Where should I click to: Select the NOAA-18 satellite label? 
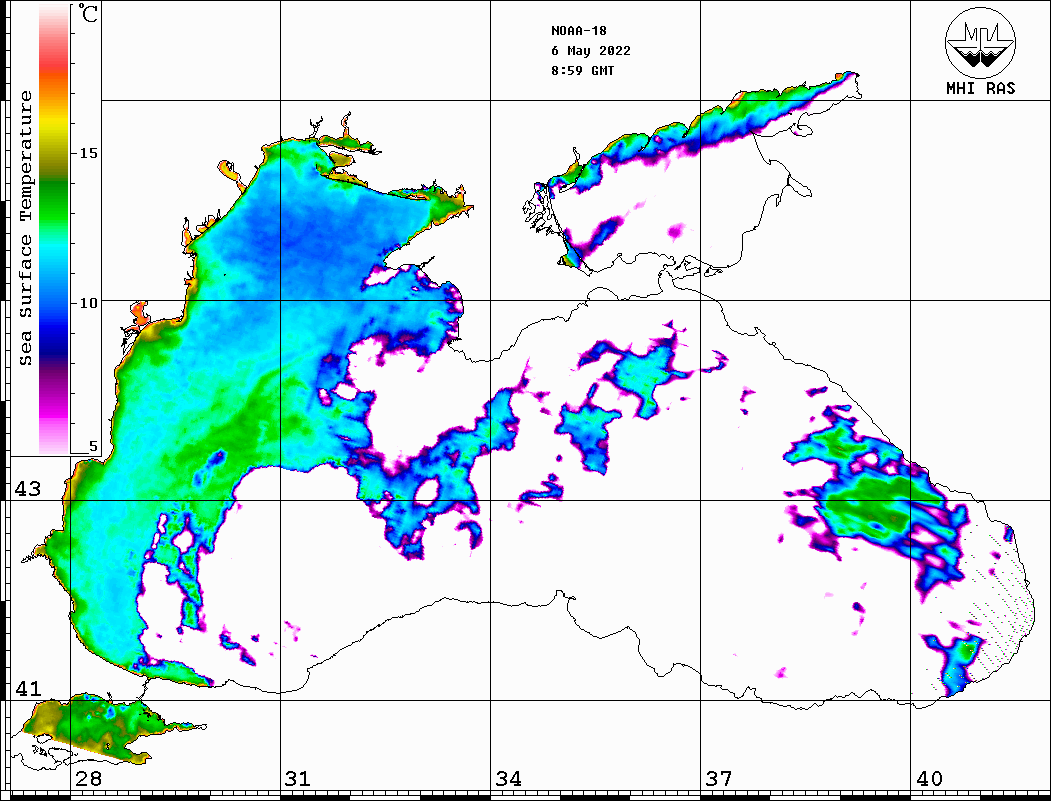[x=578, y=31]
